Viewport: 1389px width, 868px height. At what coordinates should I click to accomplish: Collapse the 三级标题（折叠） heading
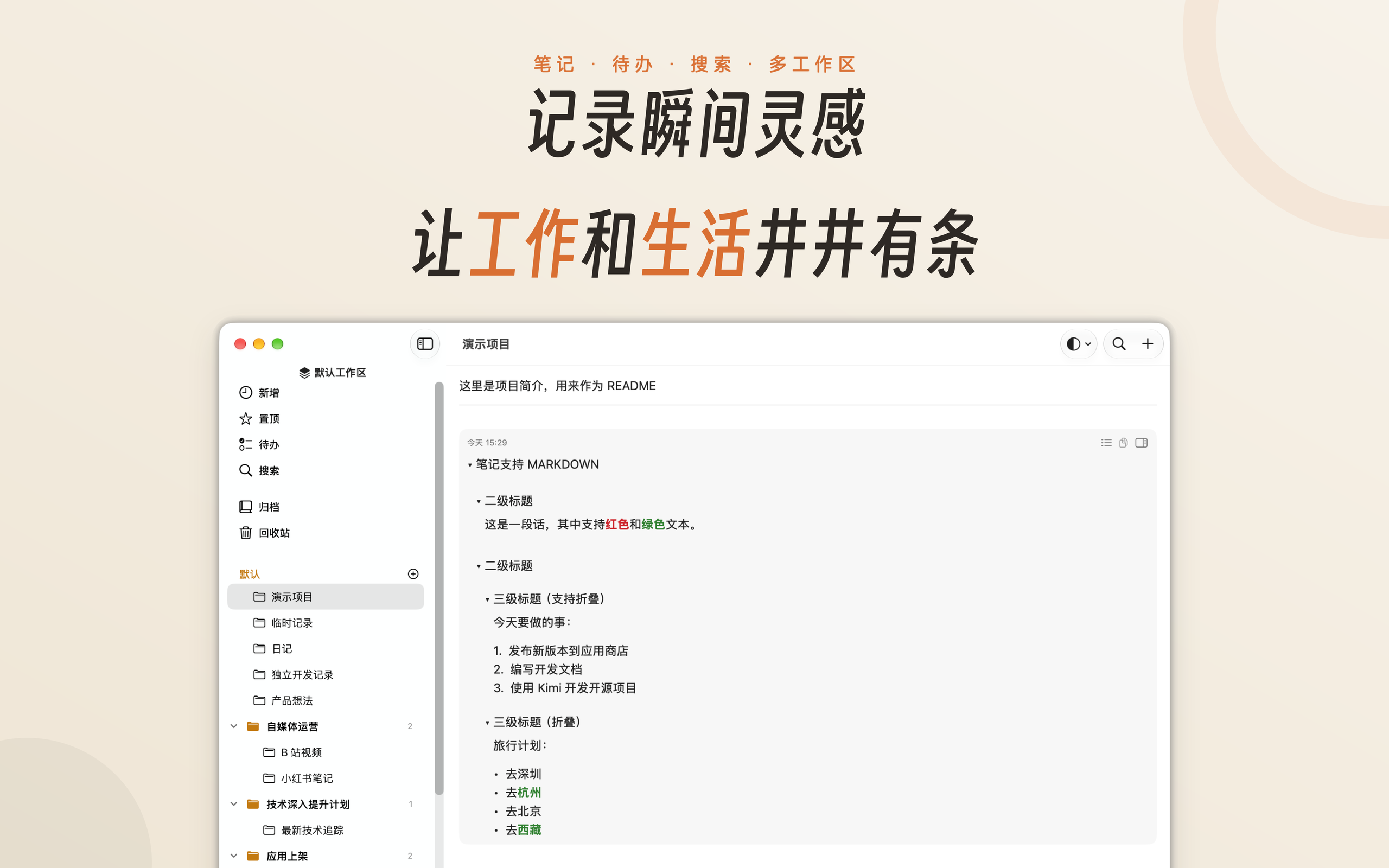(487, 723)
